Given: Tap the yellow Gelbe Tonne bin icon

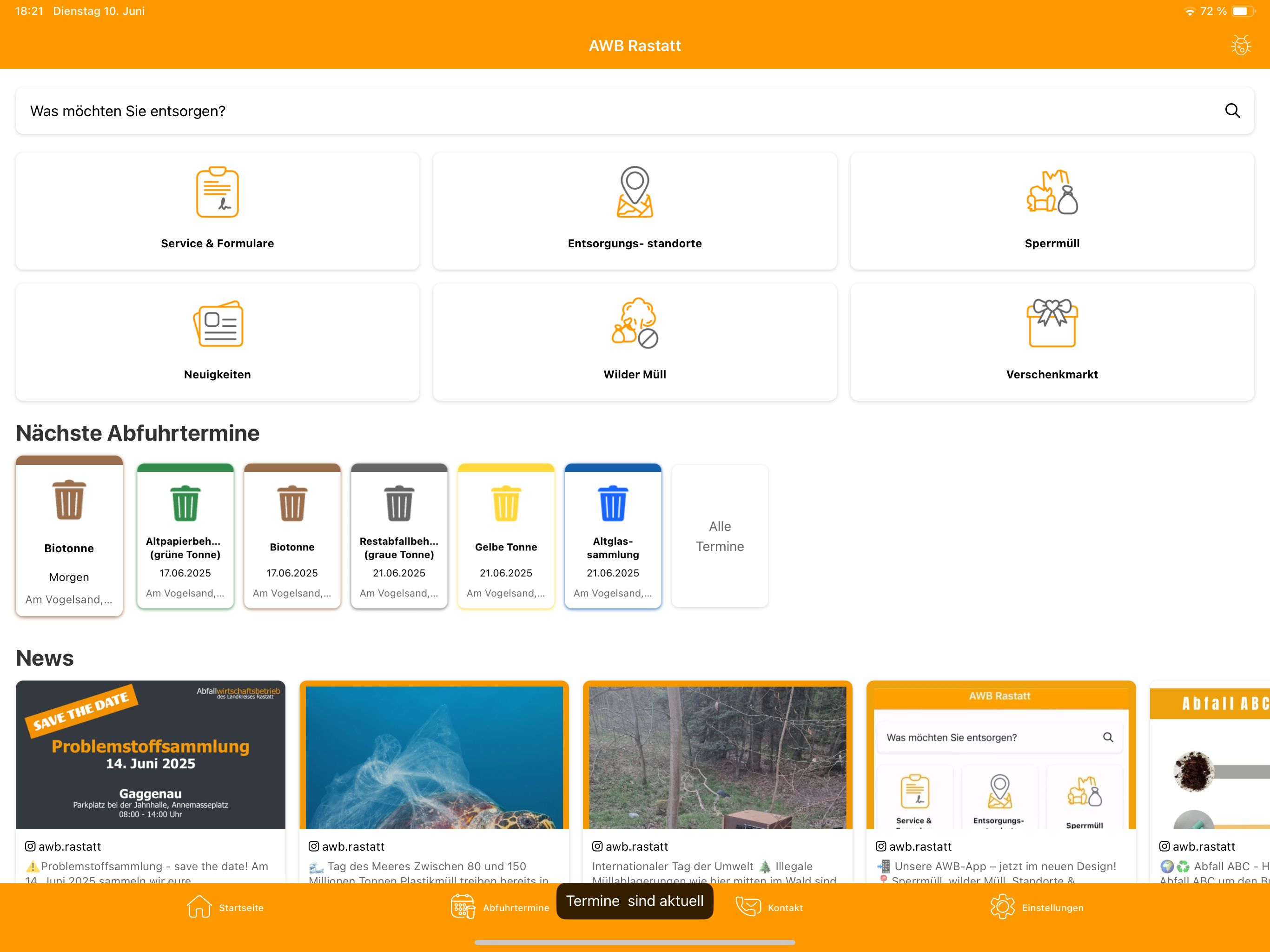Looking at the screenshot, I should 506,503.
